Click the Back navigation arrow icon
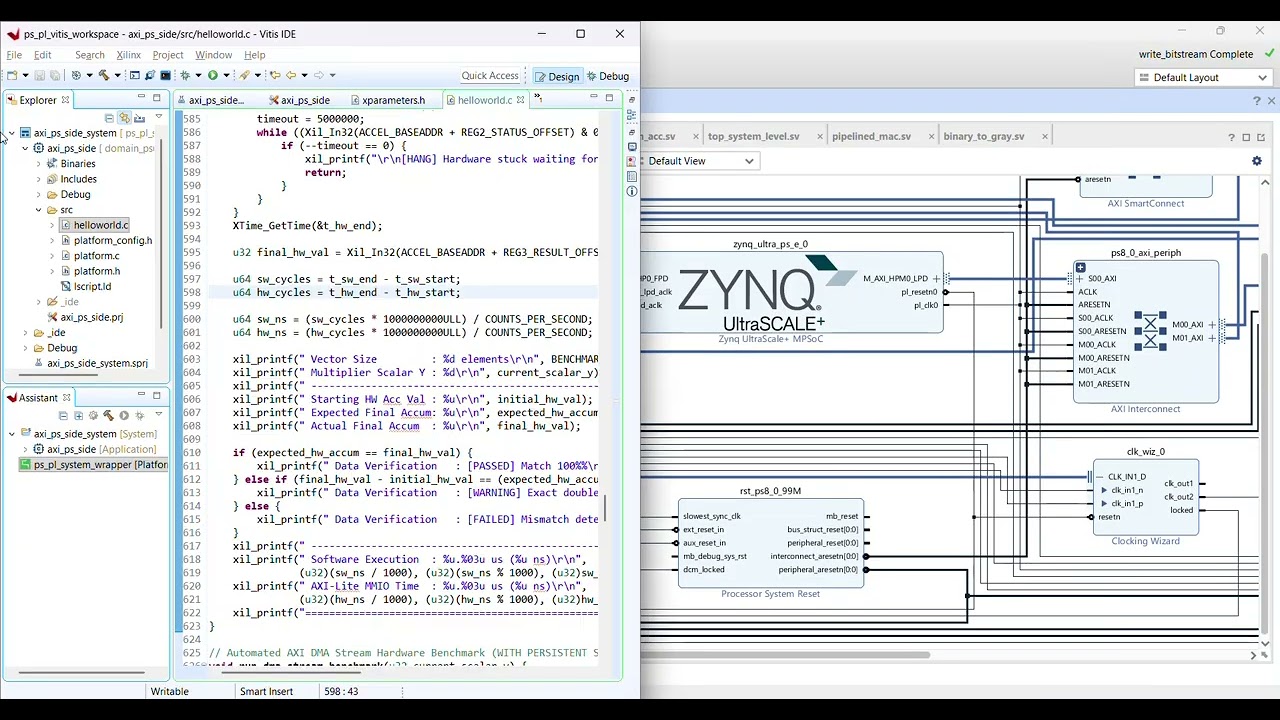Viewport: 1280px width, 720px height. (291, 76)
